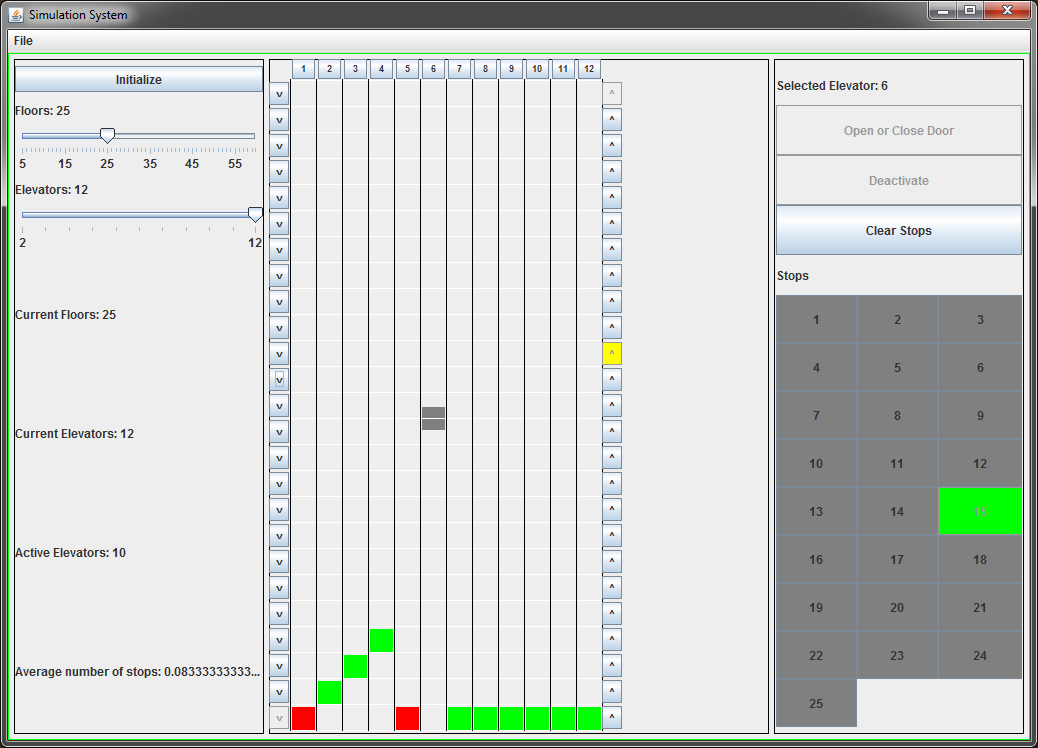Viewport: 1038px width, 748px height.
Task: Click the Elevators slider thumb at 12
Action: click(x=255, y=215)
